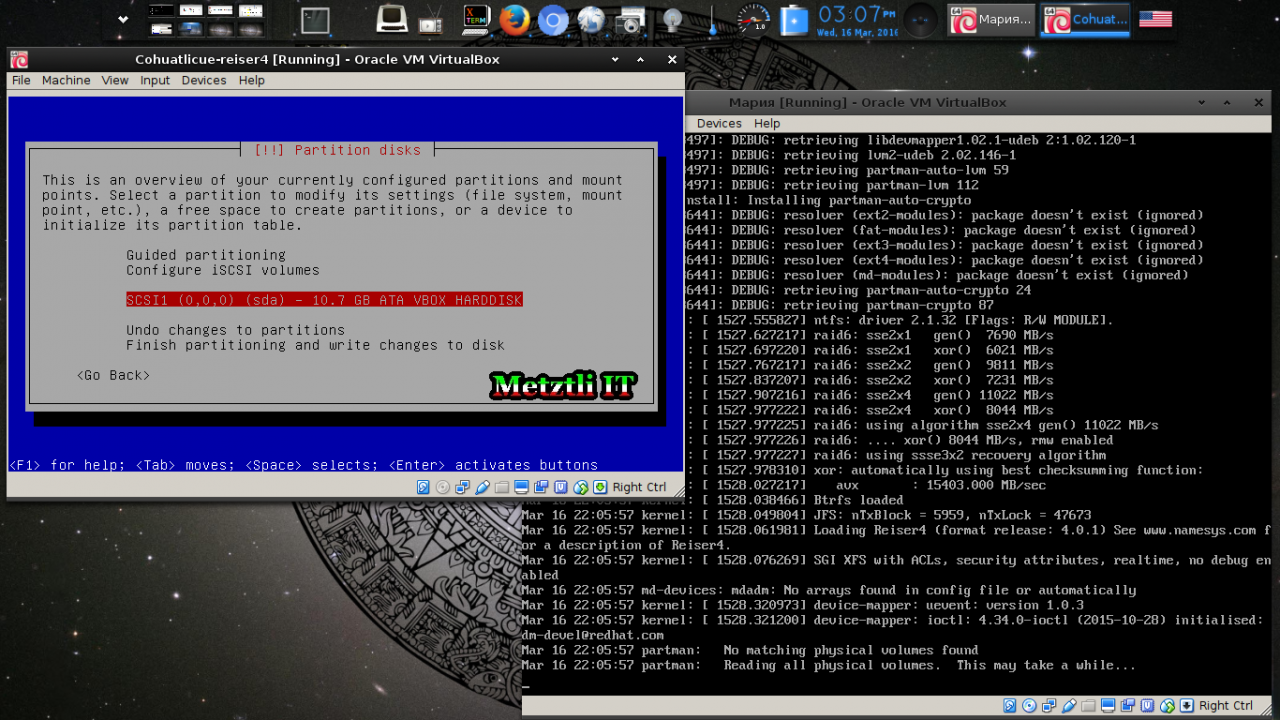The height and width of the screenshot is (720, 1280).
Task: Select bottom-right workspace thumbnail in the pager
Action: click(251, 28)
